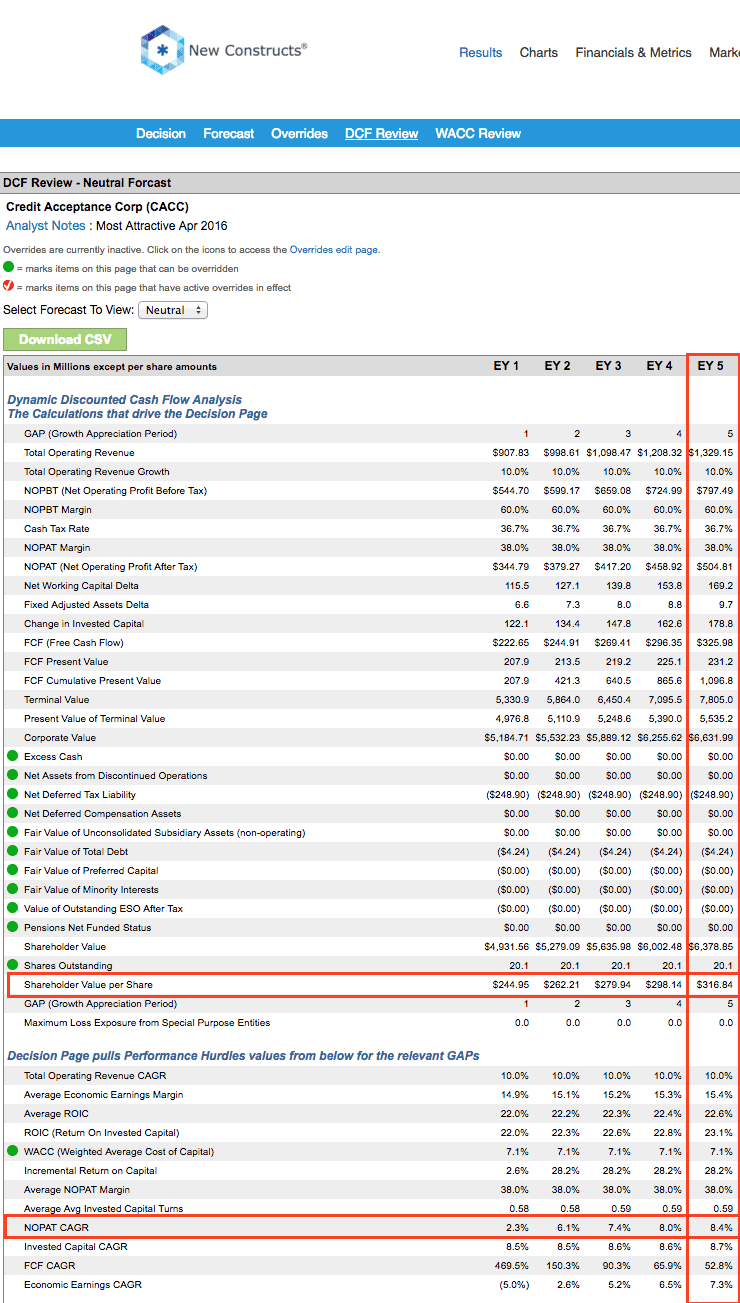The height and width of the screenshot is (1303, 740).
Task: Click the Invested Capital CAGR row label
Action: click(x=75, y=1246)
